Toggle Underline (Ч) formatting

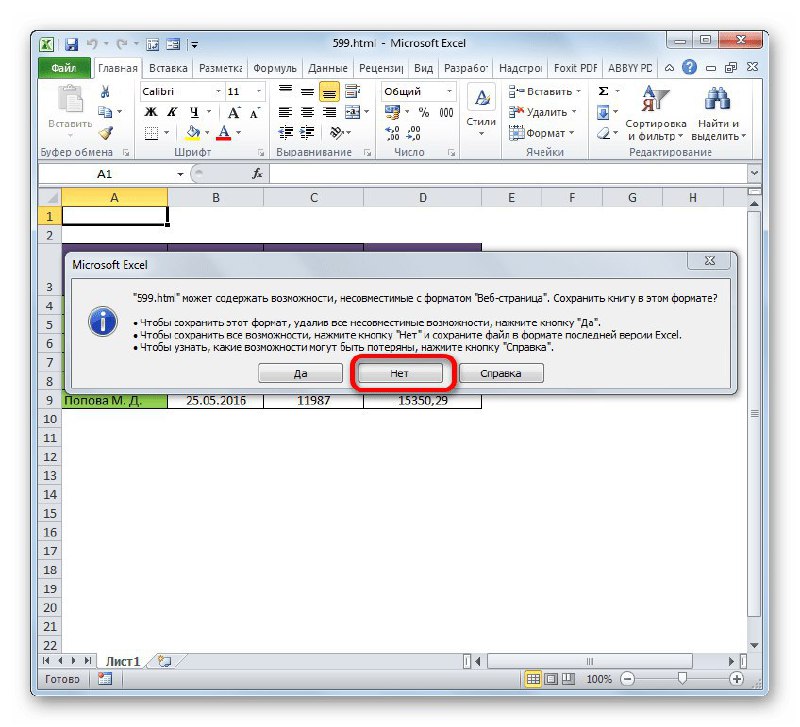pyautogui.click(x=194, y=112)
